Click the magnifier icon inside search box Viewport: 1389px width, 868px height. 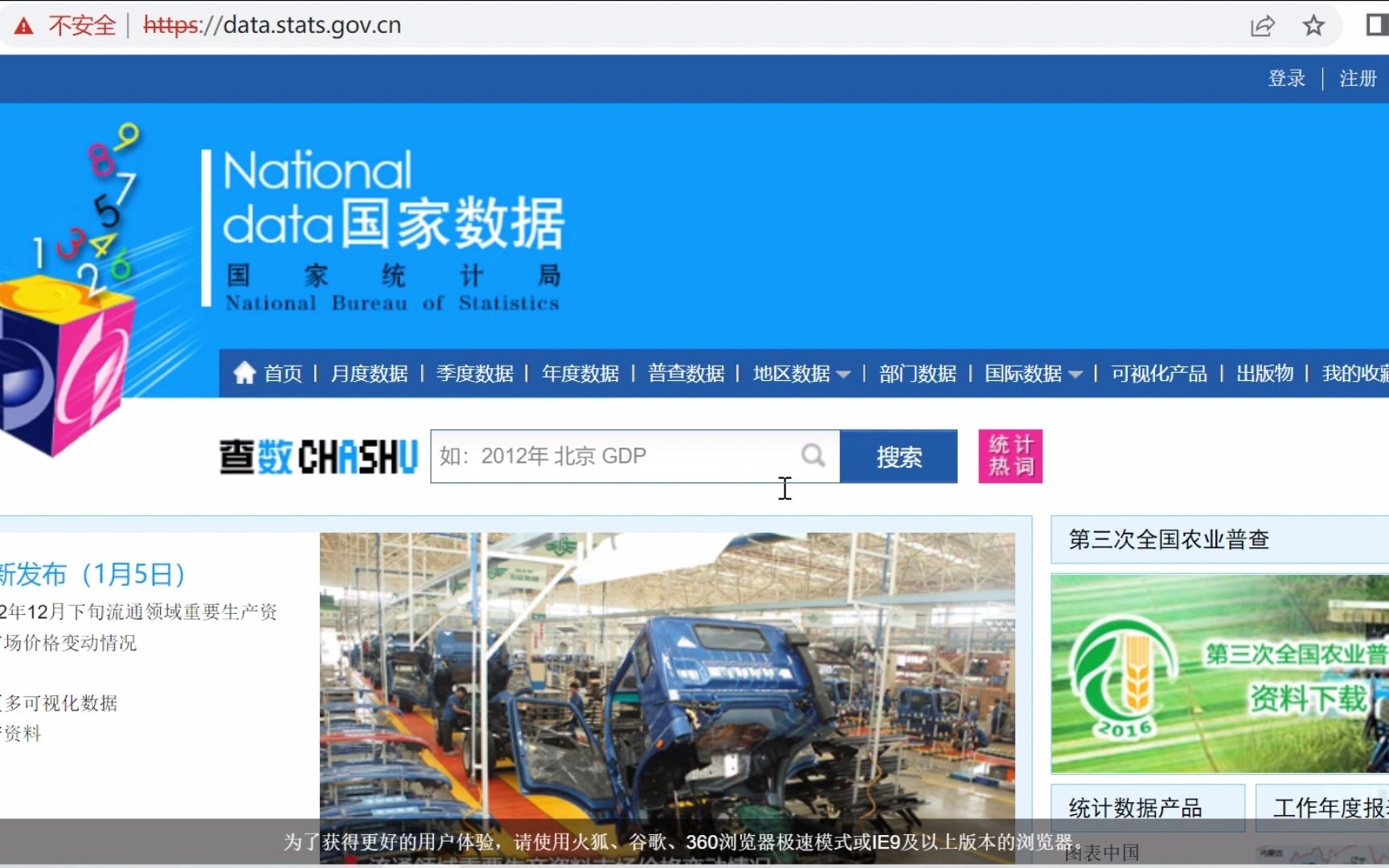(813, 456)
